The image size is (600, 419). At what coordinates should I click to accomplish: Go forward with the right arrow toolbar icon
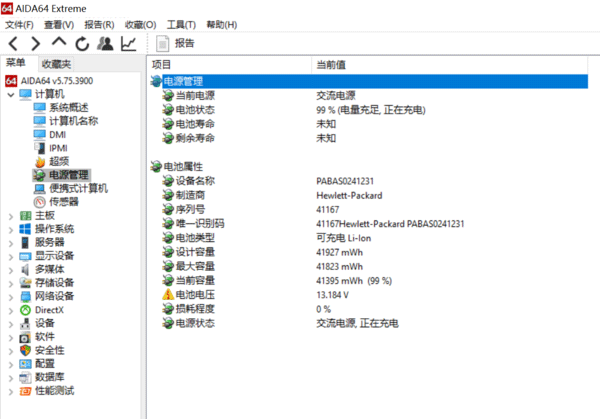click(36, 44)
